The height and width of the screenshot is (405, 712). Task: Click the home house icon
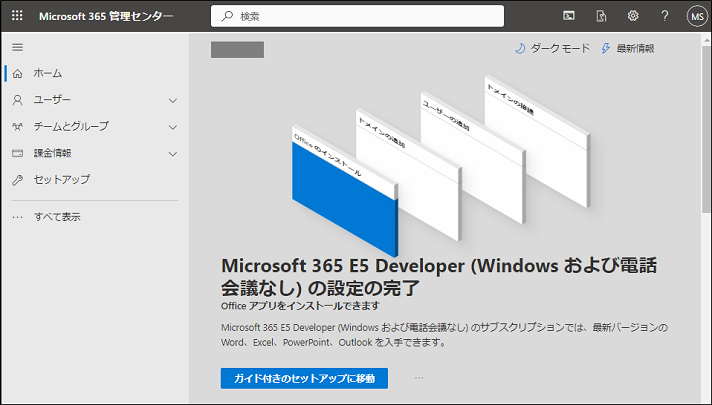(x=18, y=74)
